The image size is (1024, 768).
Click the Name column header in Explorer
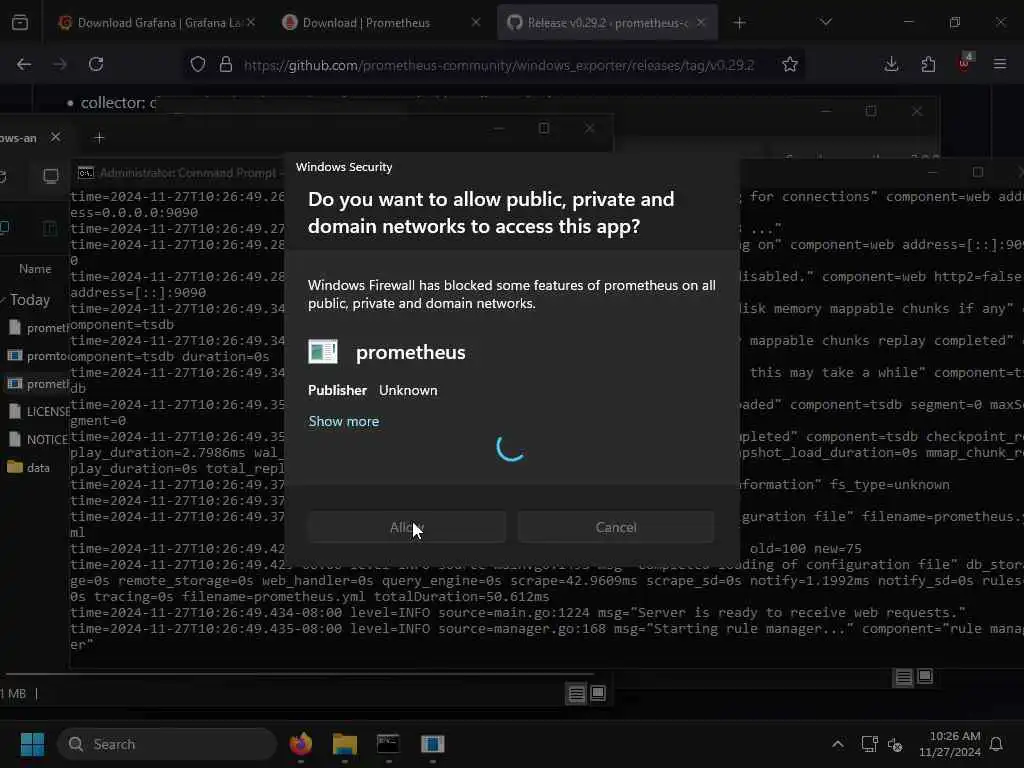click(x=35, y=269)
